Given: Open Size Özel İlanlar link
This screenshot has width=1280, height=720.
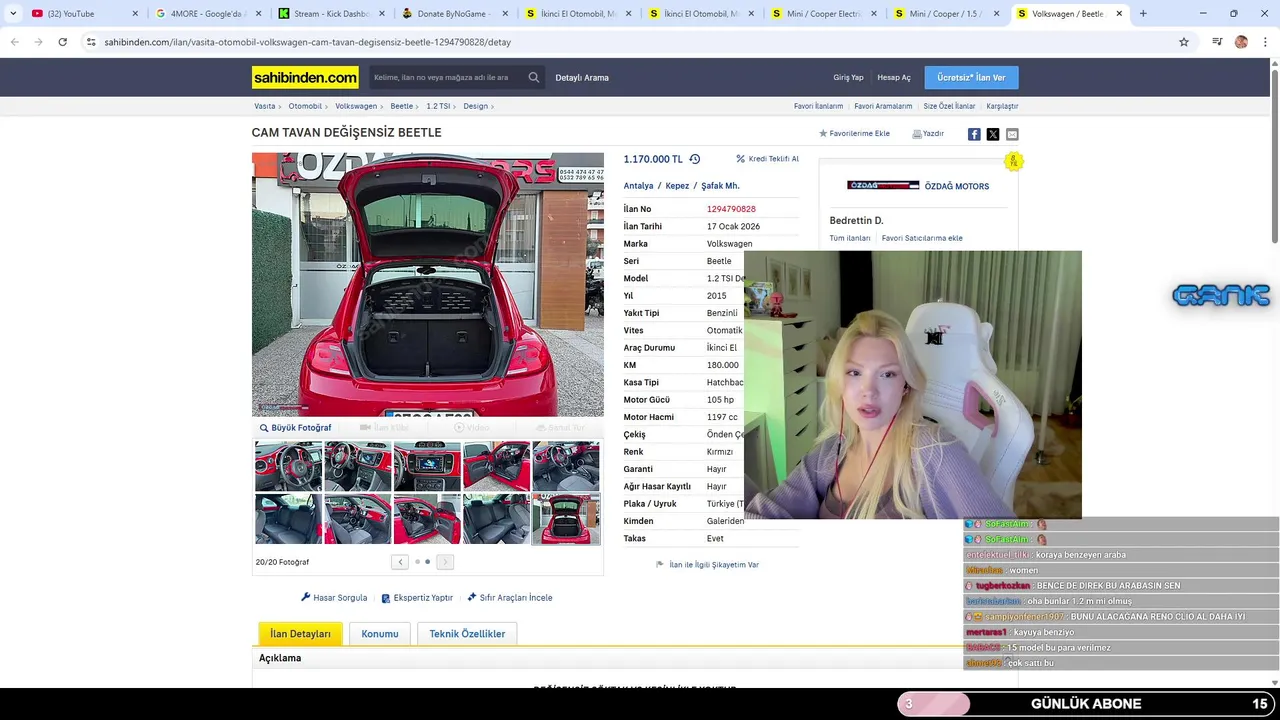Looking at the screenshot, I should (x=949, y=106).
